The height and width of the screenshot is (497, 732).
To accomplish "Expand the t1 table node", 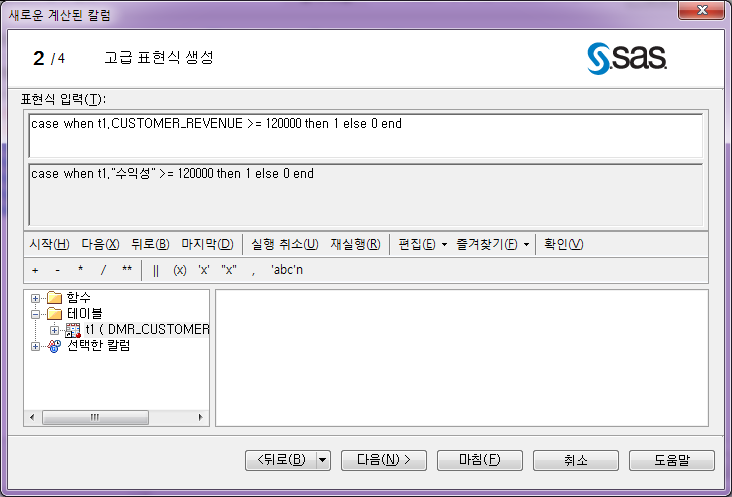I will click(x=54, y=330).
